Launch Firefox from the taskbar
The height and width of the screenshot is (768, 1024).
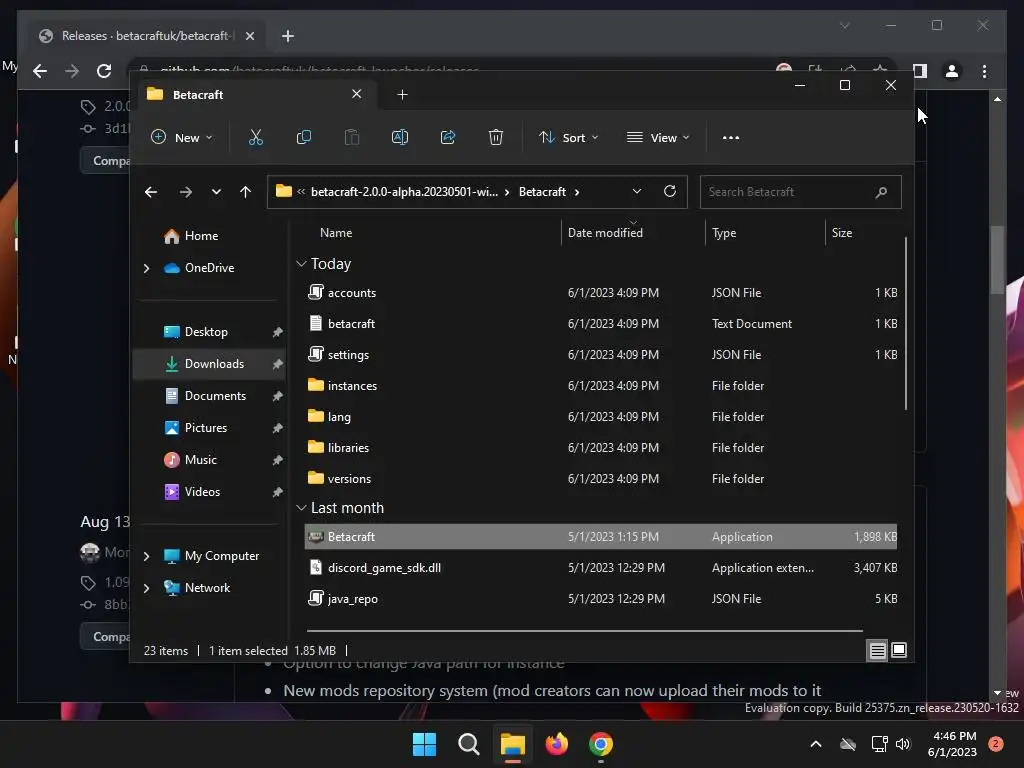(x=556, y=744)
